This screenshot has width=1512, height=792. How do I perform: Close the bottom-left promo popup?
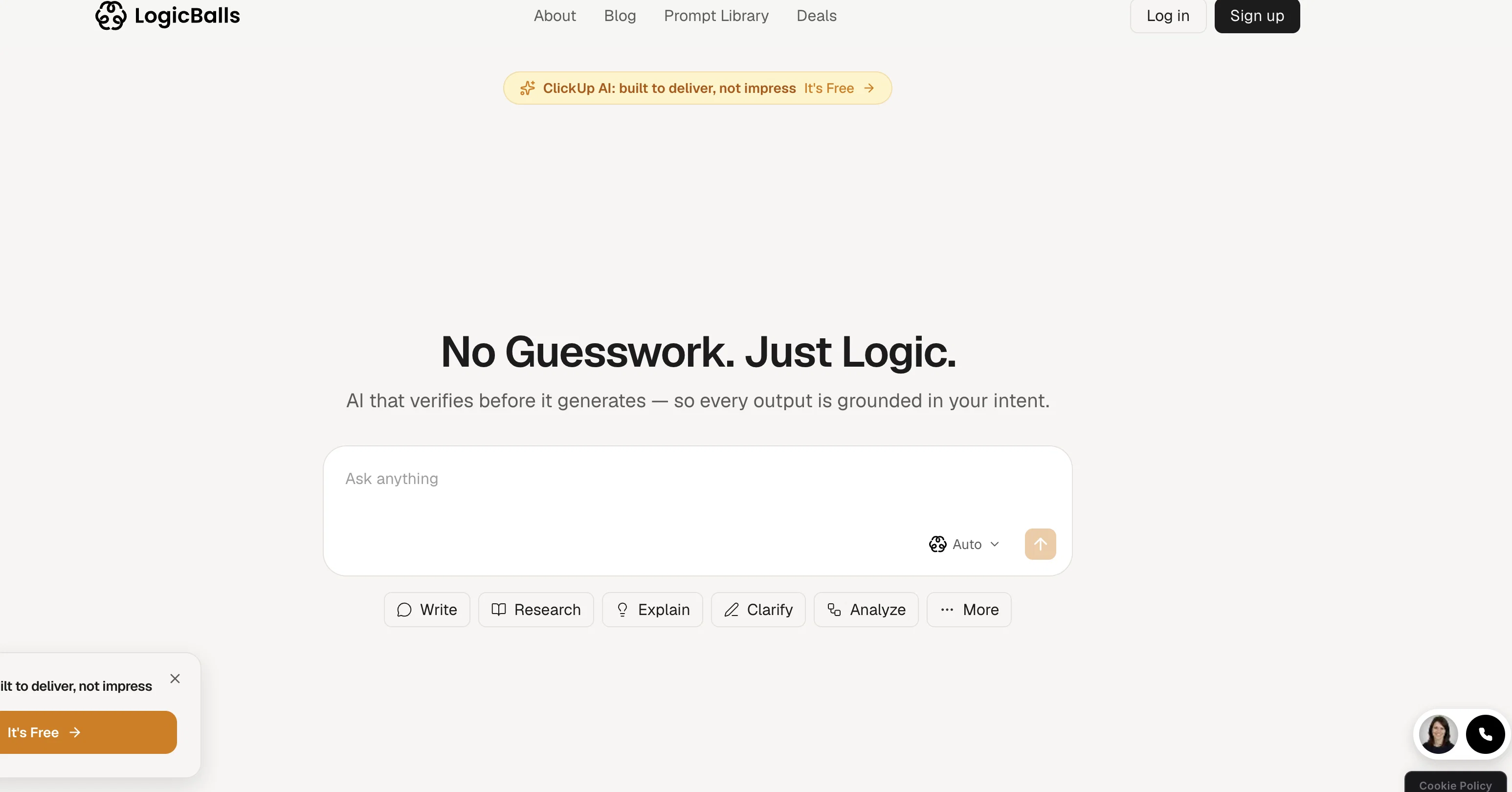tap(175, 679)
